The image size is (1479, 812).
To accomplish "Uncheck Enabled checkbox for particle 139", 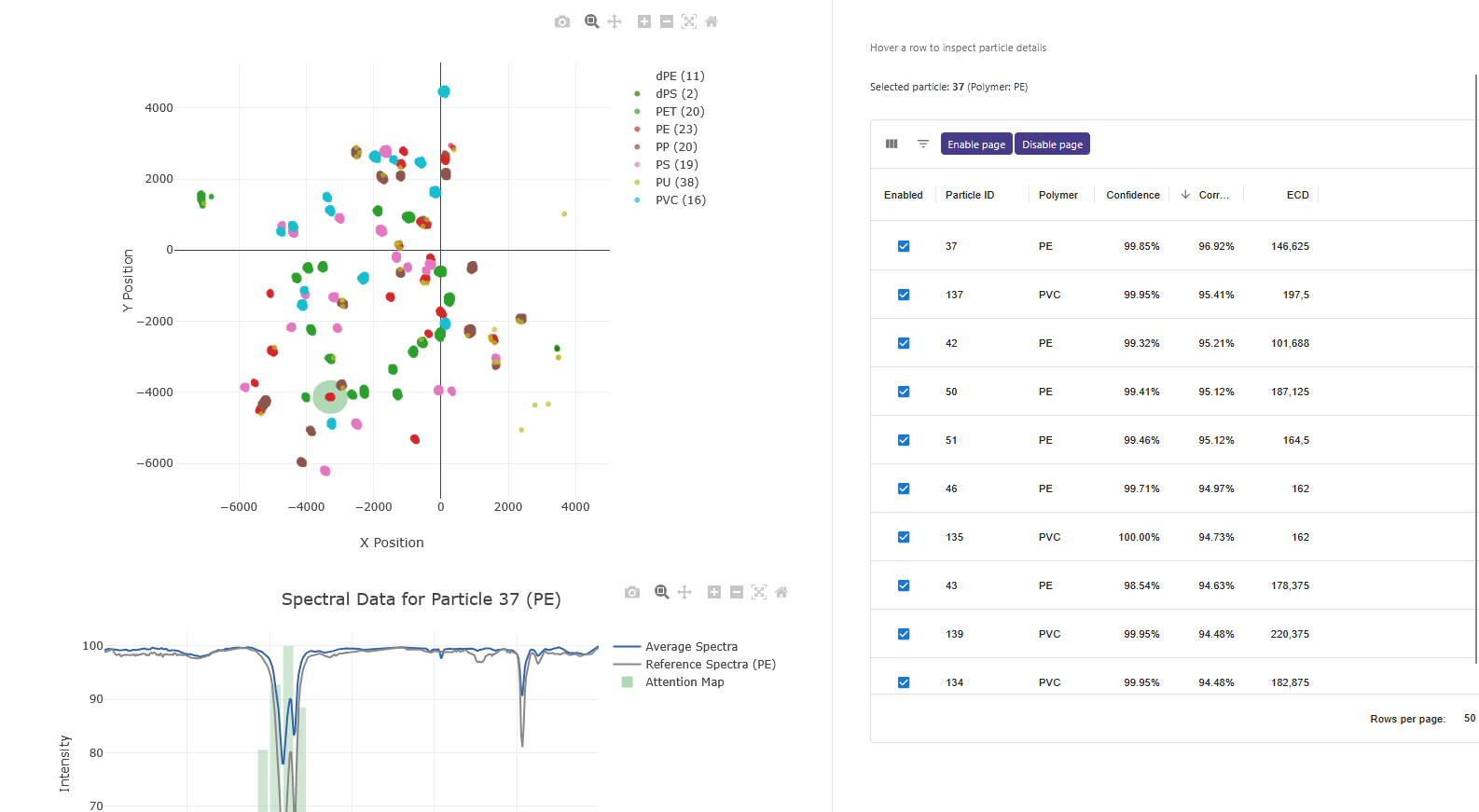I will (904, 634).
